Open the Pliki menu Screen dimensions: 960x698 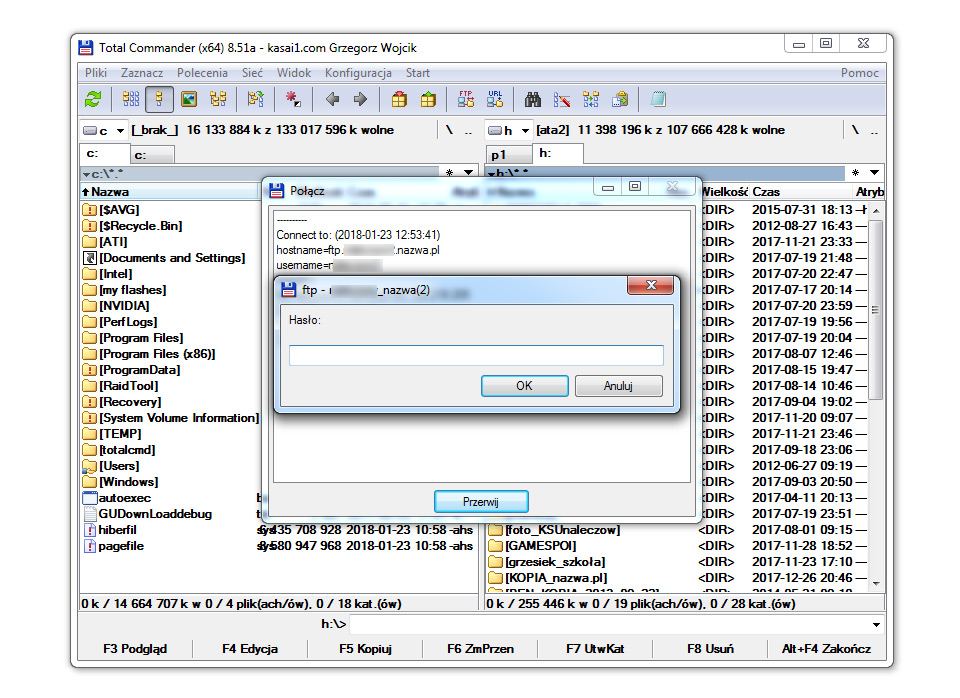pos(96,73)
